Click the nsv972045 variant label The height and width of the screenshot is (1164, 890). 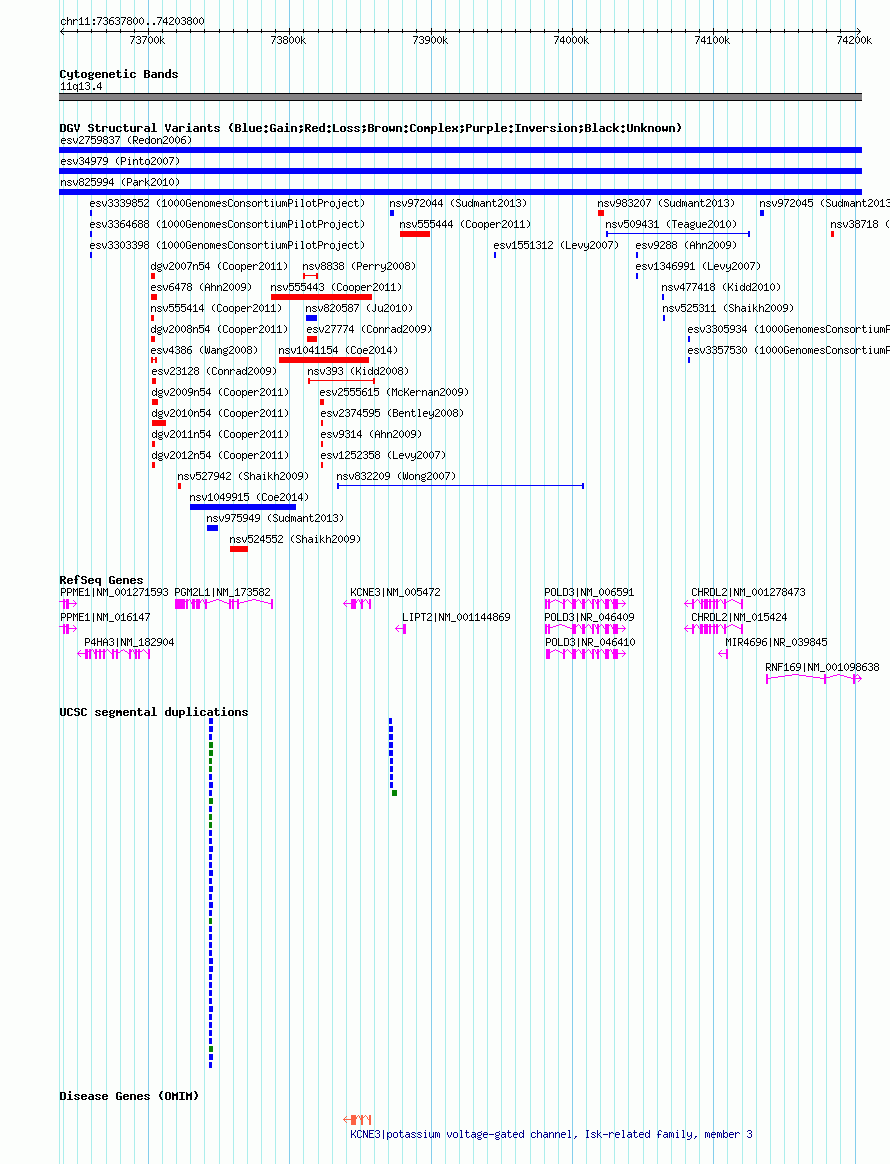824,203
